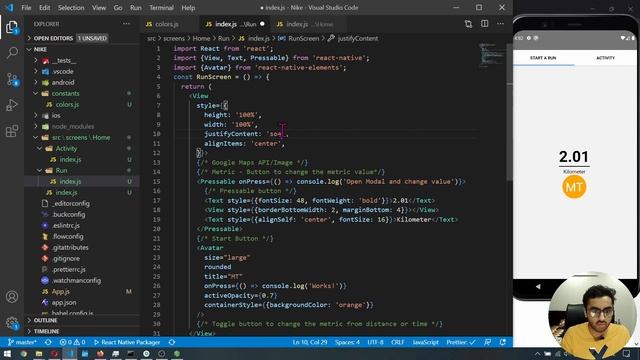This screenshot has width=640, height=360.
Task: Open the Search view in activity bar
Action: click(12, 53)
